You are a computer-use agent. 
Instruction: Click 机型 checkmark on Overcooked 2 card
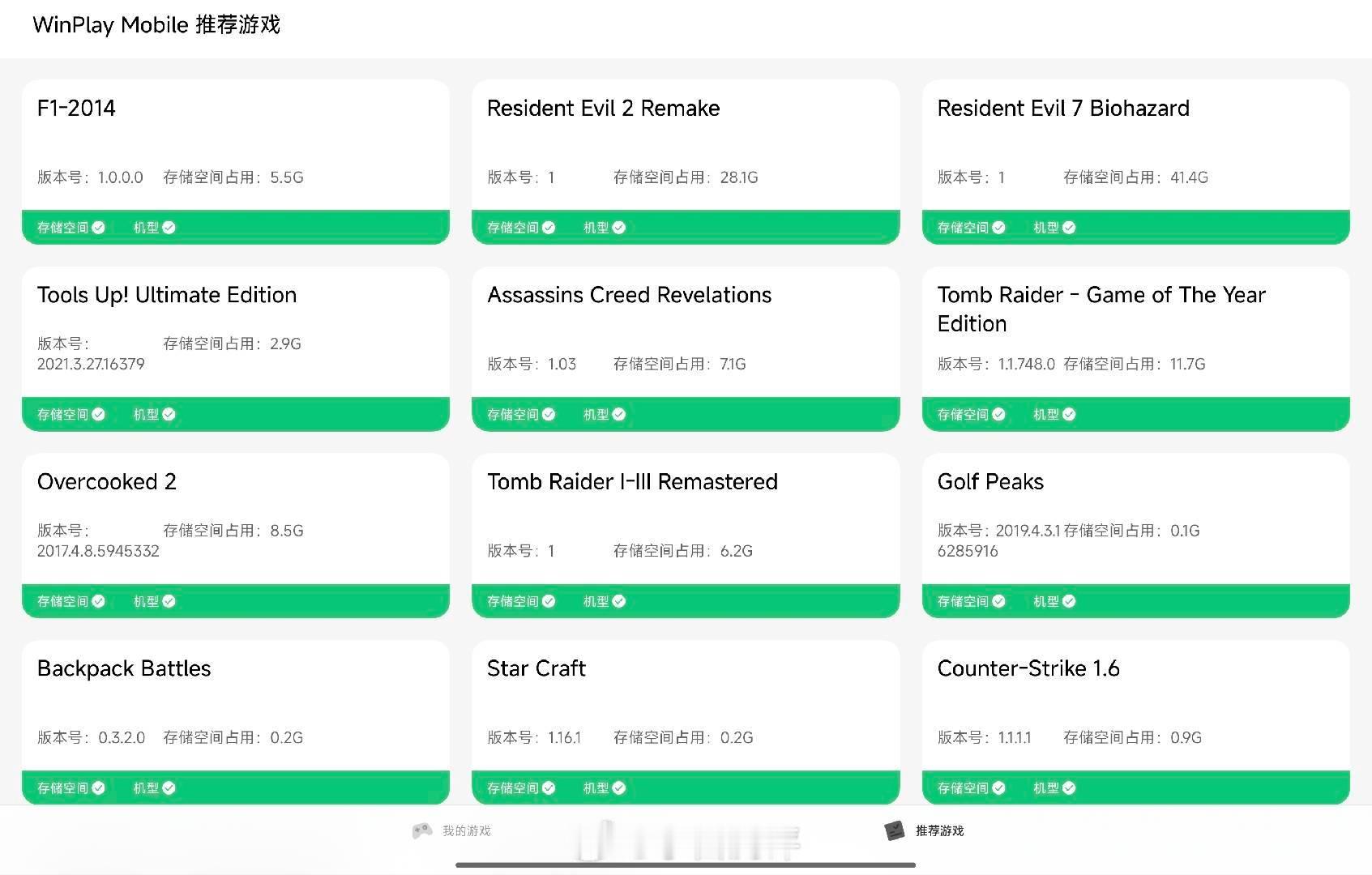(169, 601)
